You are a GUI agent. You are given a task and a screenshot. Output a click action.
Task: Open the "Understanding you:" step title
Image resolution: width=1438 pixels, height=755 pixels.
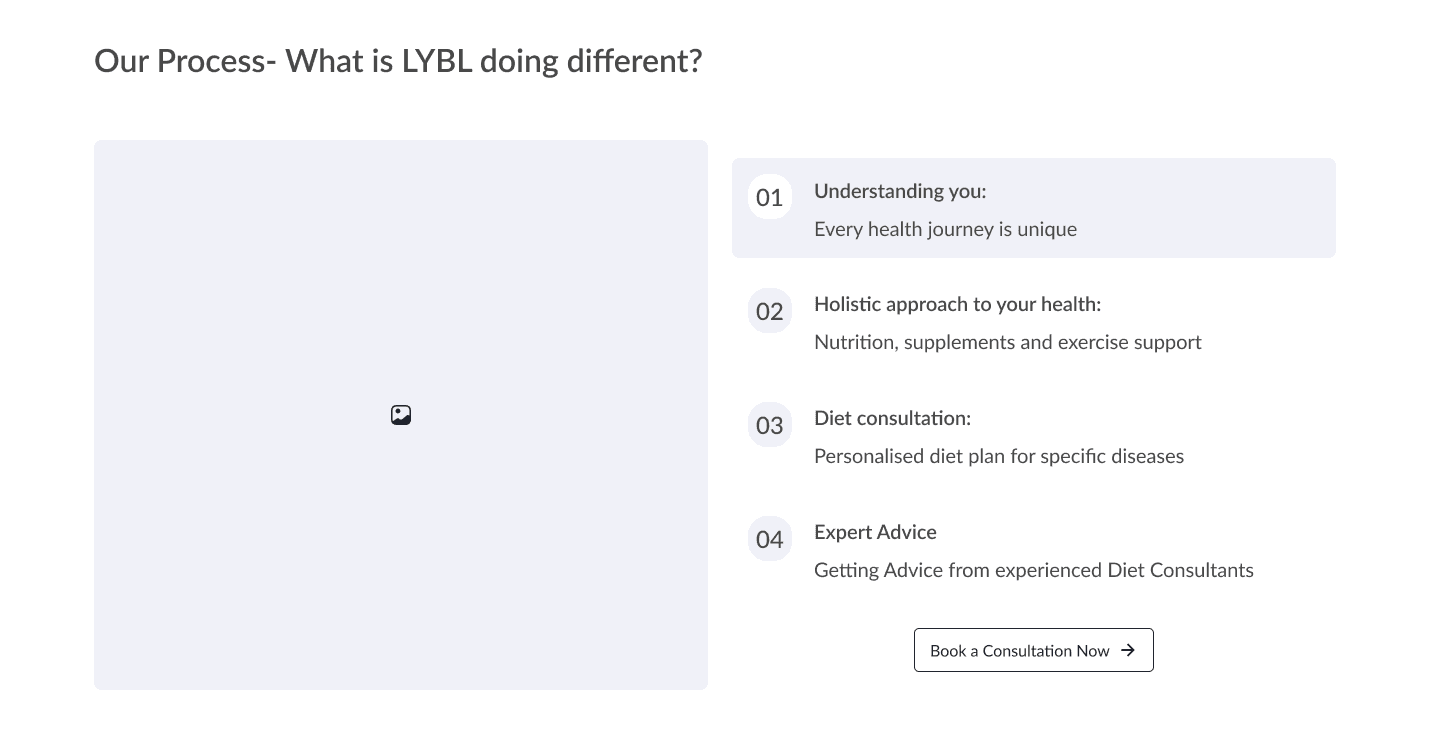pos(899,191)
